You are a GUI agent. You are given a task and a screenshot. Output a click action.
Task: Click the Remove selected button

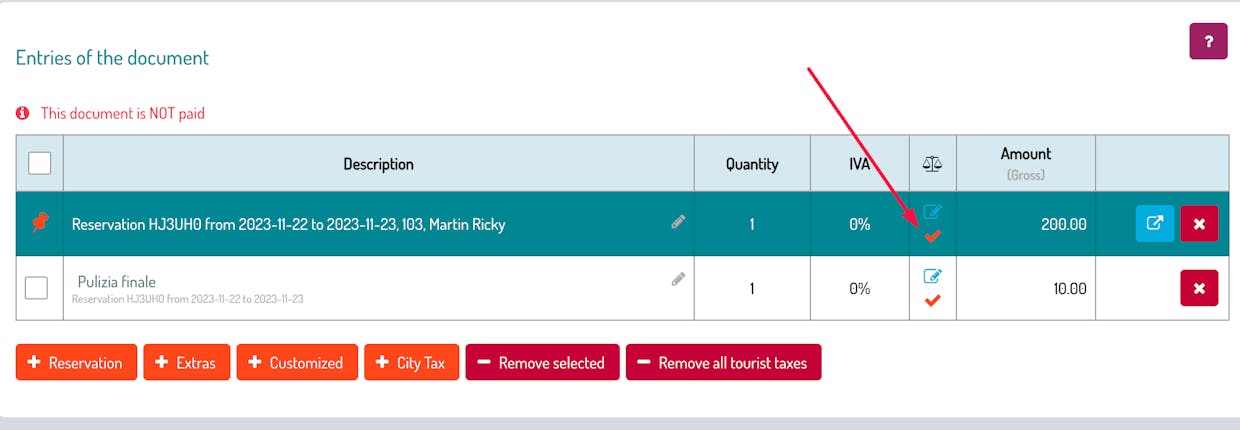[543, 363]
